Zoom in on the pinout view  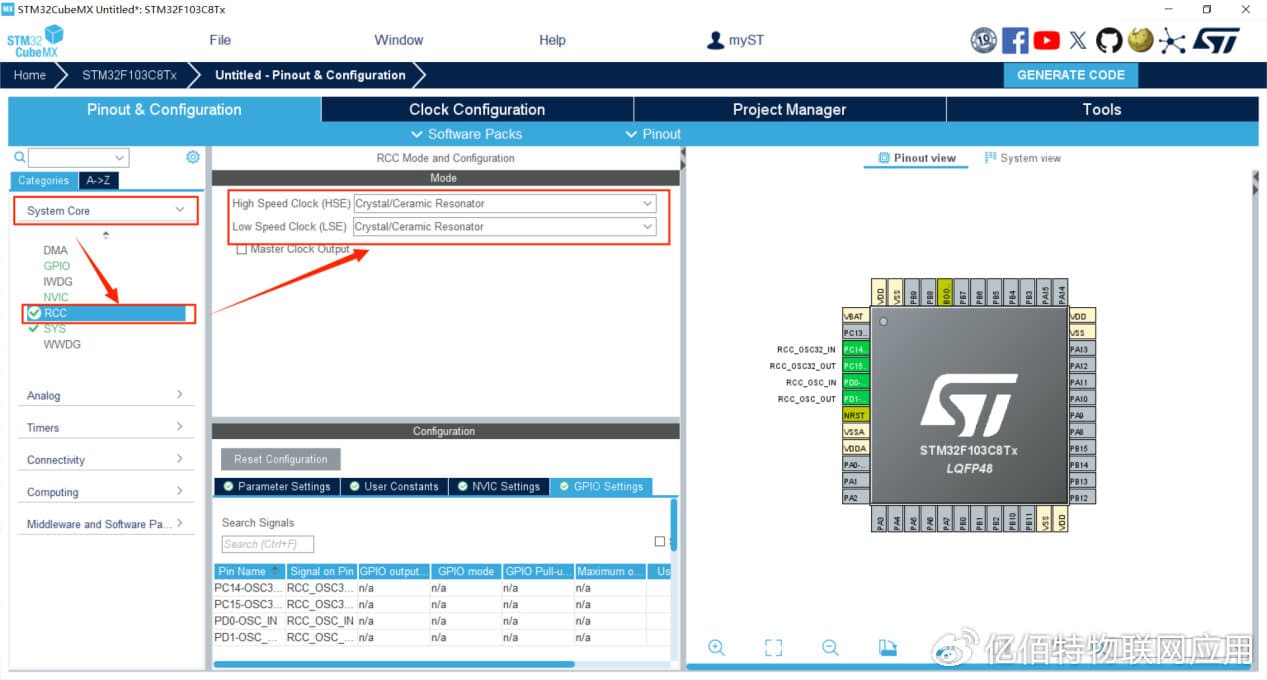coord(716,647)
